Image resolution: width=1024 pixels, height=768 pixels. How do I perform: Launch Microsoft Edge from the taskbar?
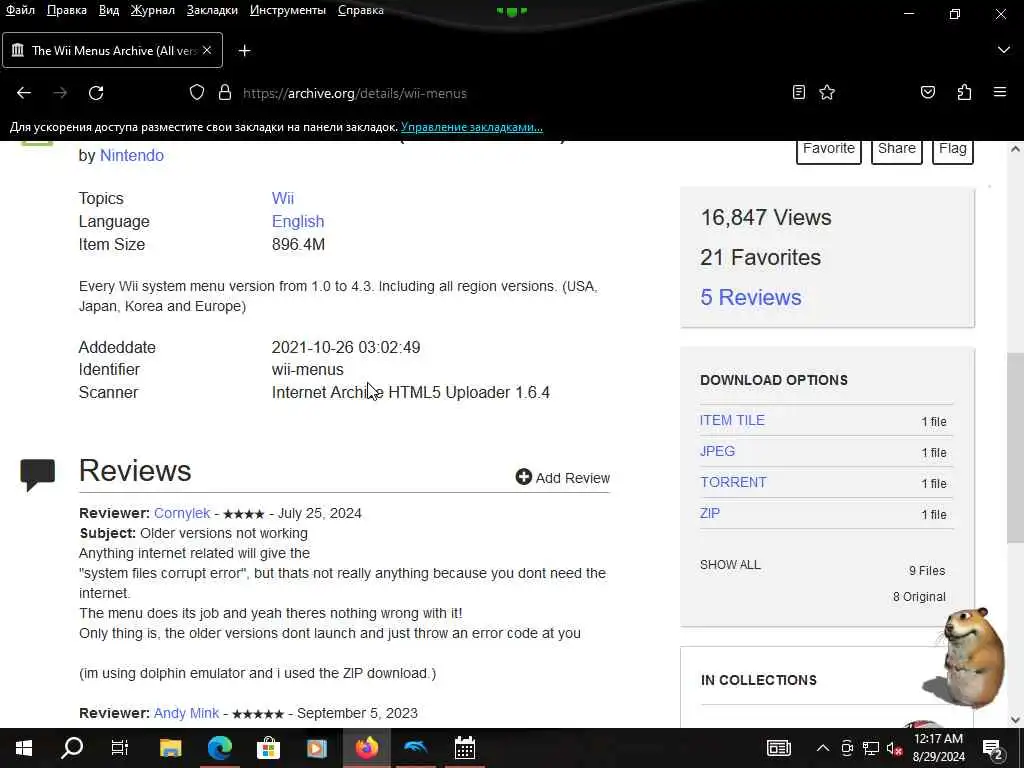[219, 748]
